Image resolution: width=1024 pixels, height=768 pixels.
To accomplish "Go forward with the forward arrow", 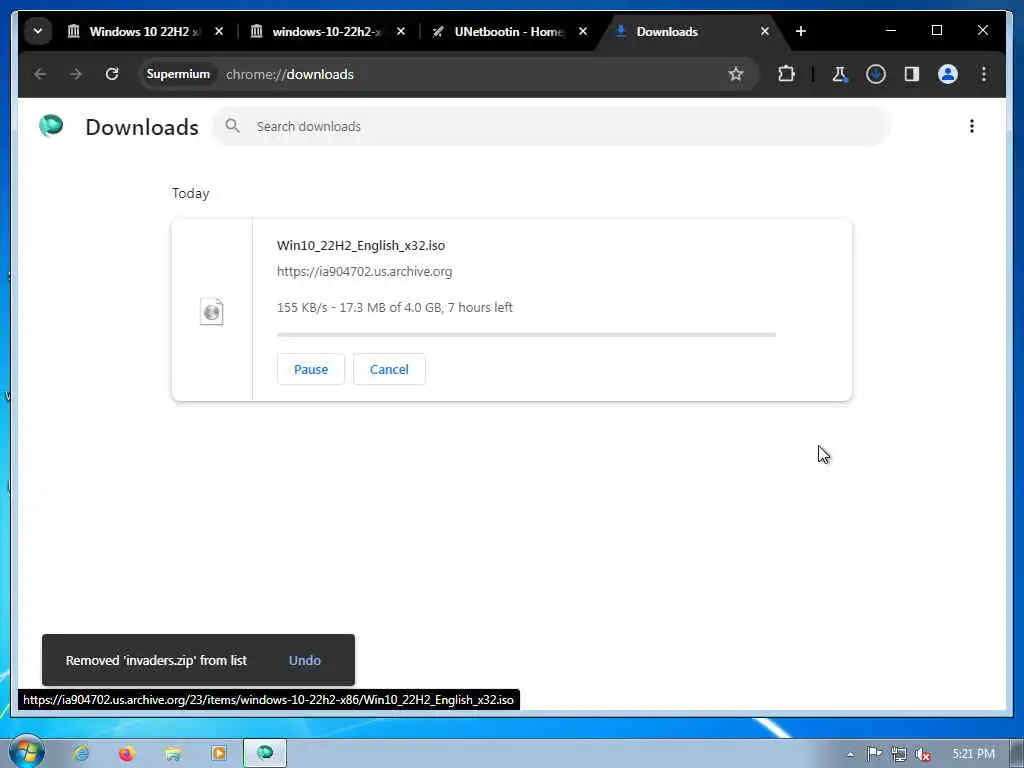I will click(x=76, y=74).
